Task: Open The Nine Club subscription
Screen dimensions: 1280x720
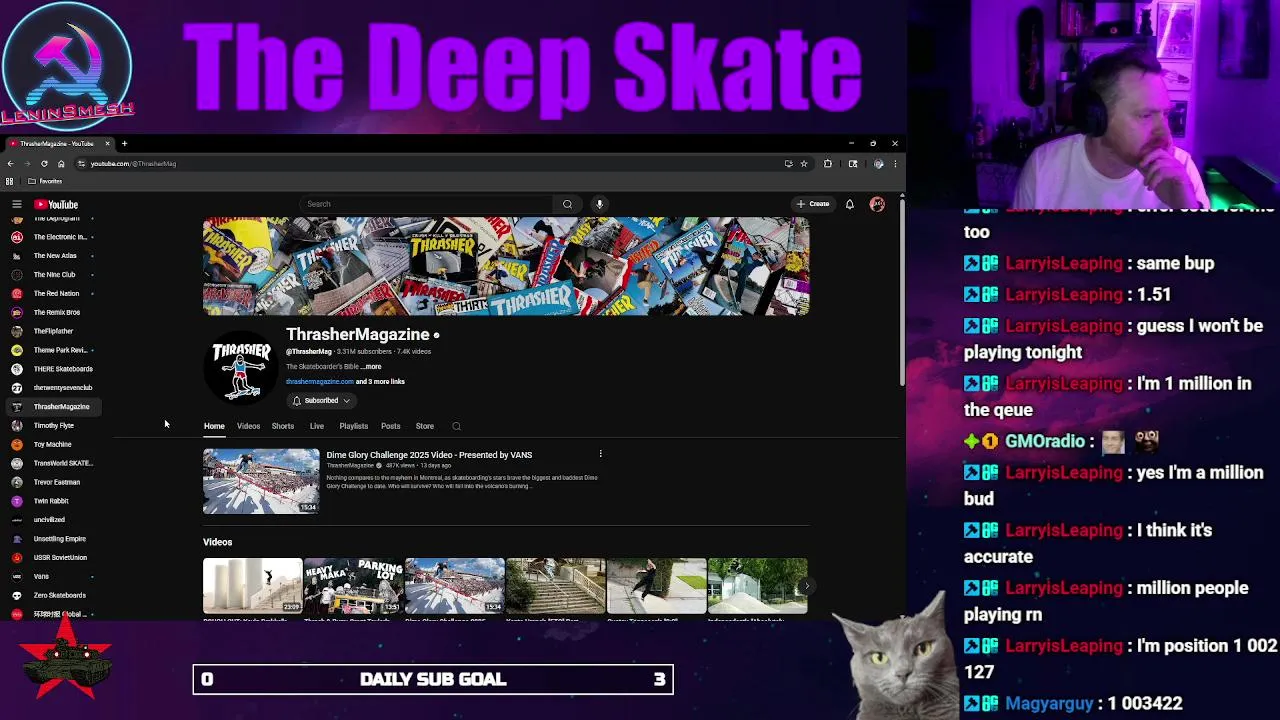Action: [56, 275]
